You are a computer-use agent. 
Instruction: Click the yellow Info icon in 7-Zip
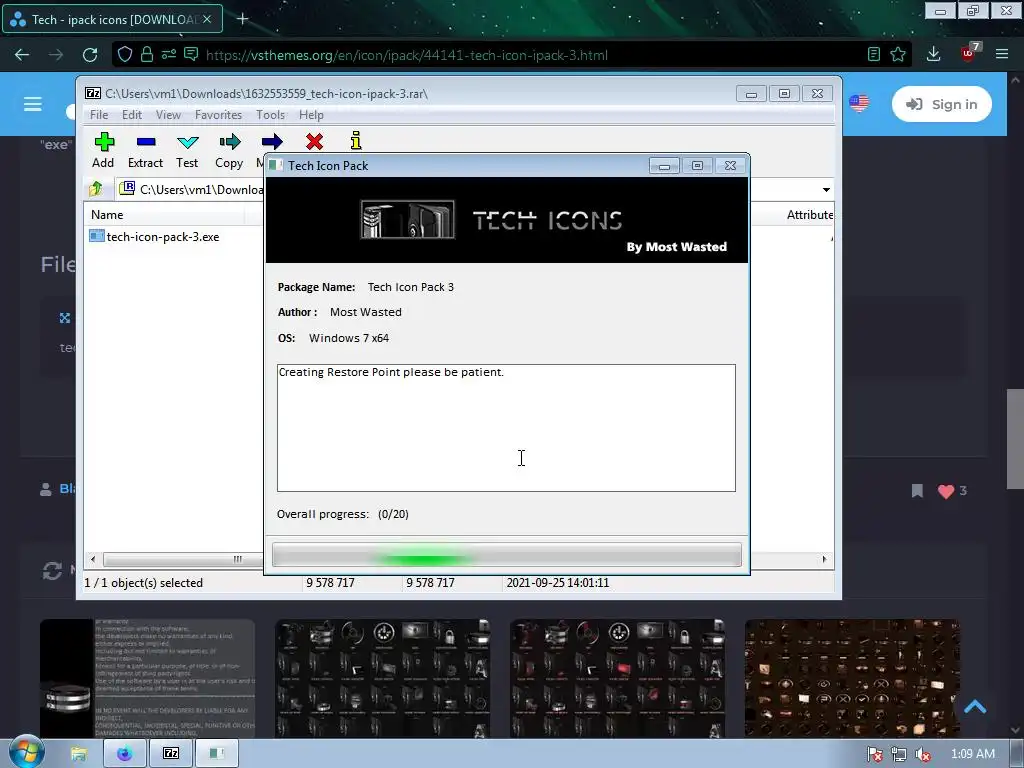356,141
